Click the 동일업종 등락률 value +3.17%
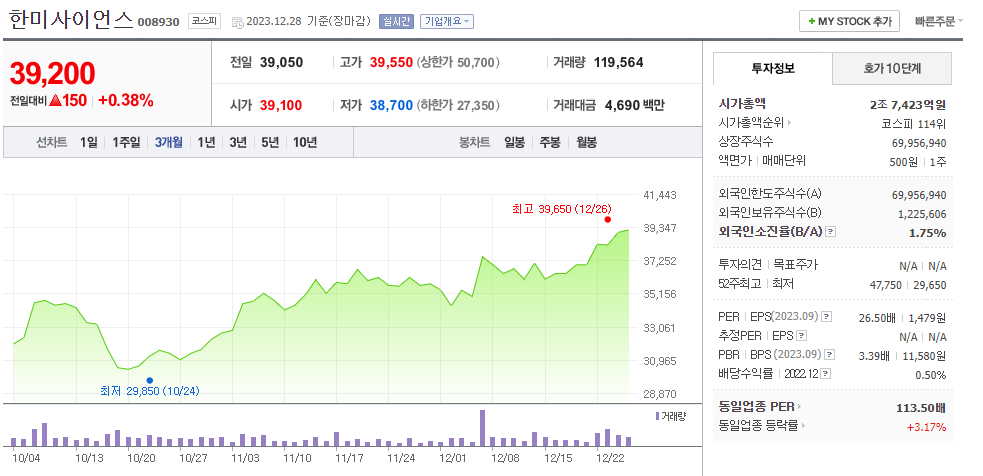Screen dimensions: 983x476 point(927,428)
